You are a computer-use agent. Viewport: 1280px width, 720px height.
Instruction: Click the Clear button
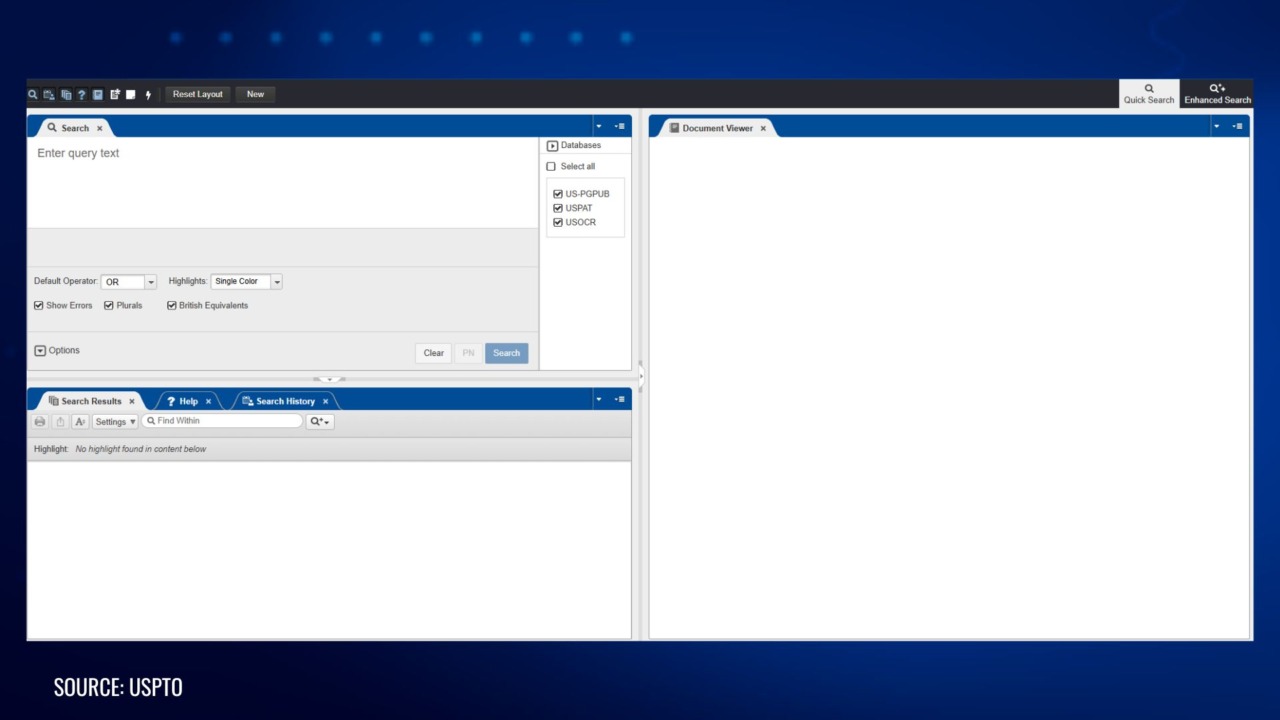click(434, 353)
